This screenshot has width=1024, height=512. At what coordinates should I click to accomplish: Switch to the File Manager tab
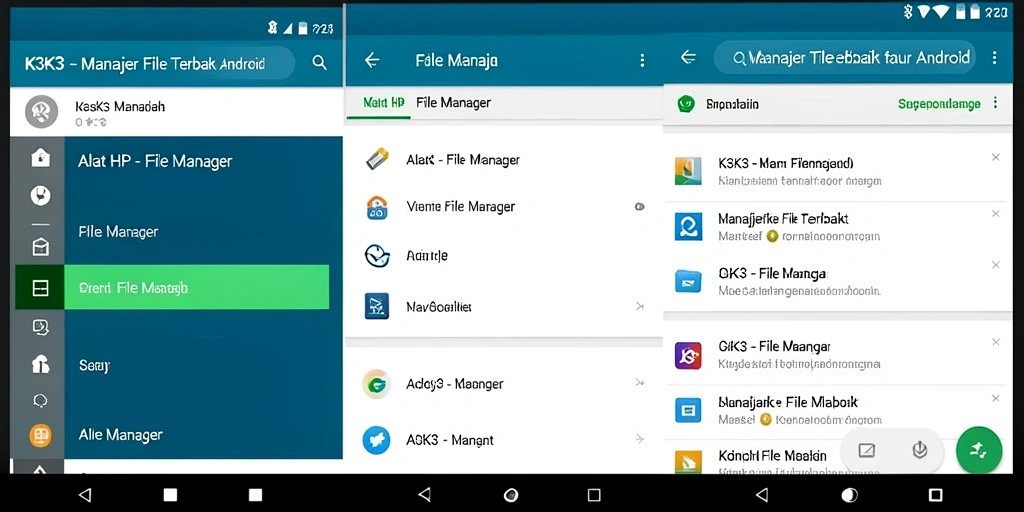coord(453,103)
